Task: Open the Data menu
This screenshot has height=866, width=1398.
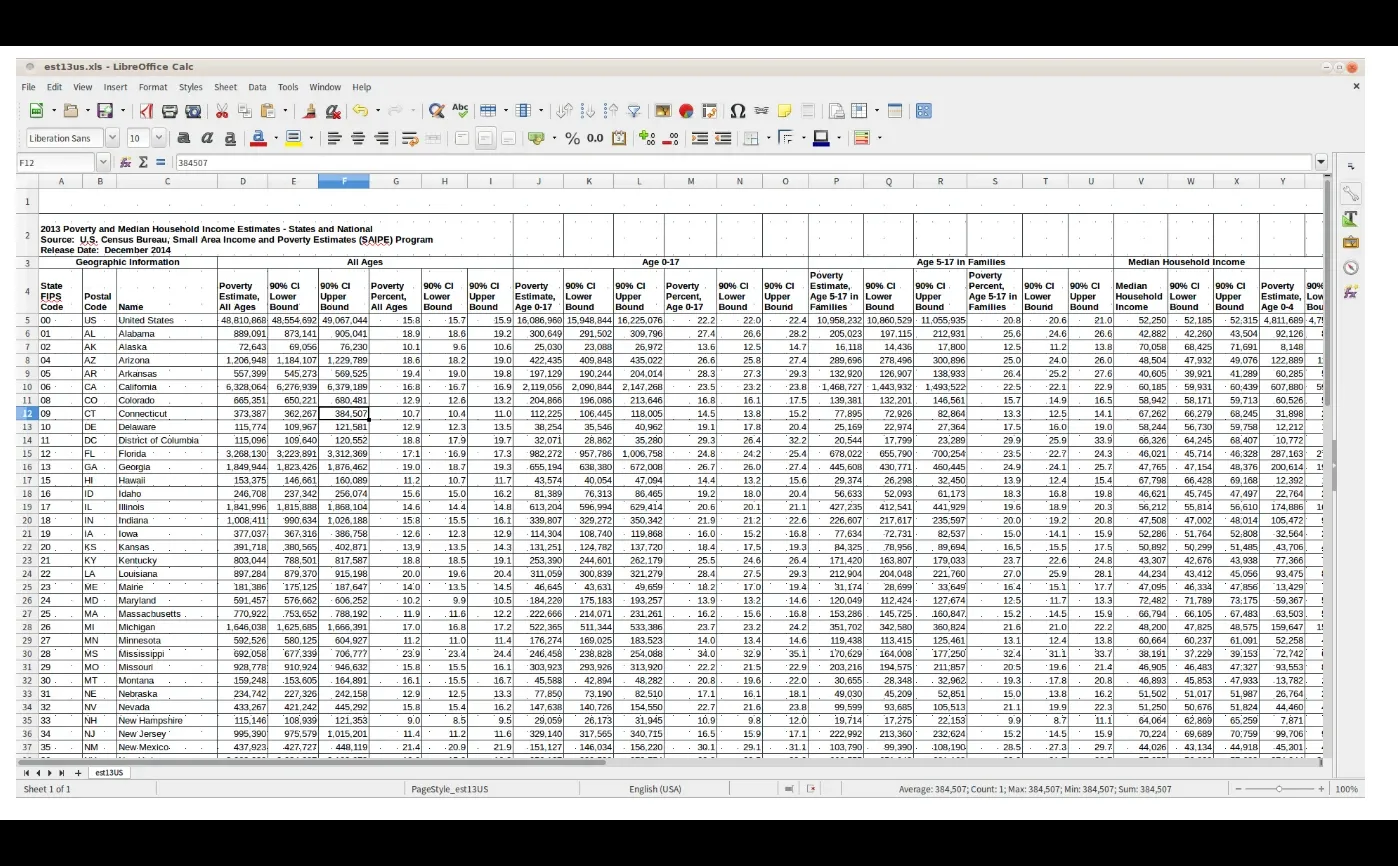Action: (x=258, y=87)
